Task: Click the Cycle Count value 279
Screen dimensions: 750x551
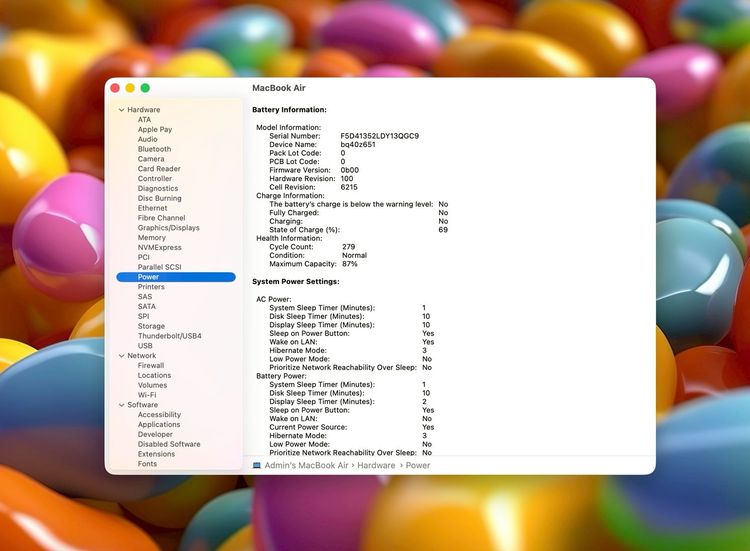Action: click(x=349, y=247)
